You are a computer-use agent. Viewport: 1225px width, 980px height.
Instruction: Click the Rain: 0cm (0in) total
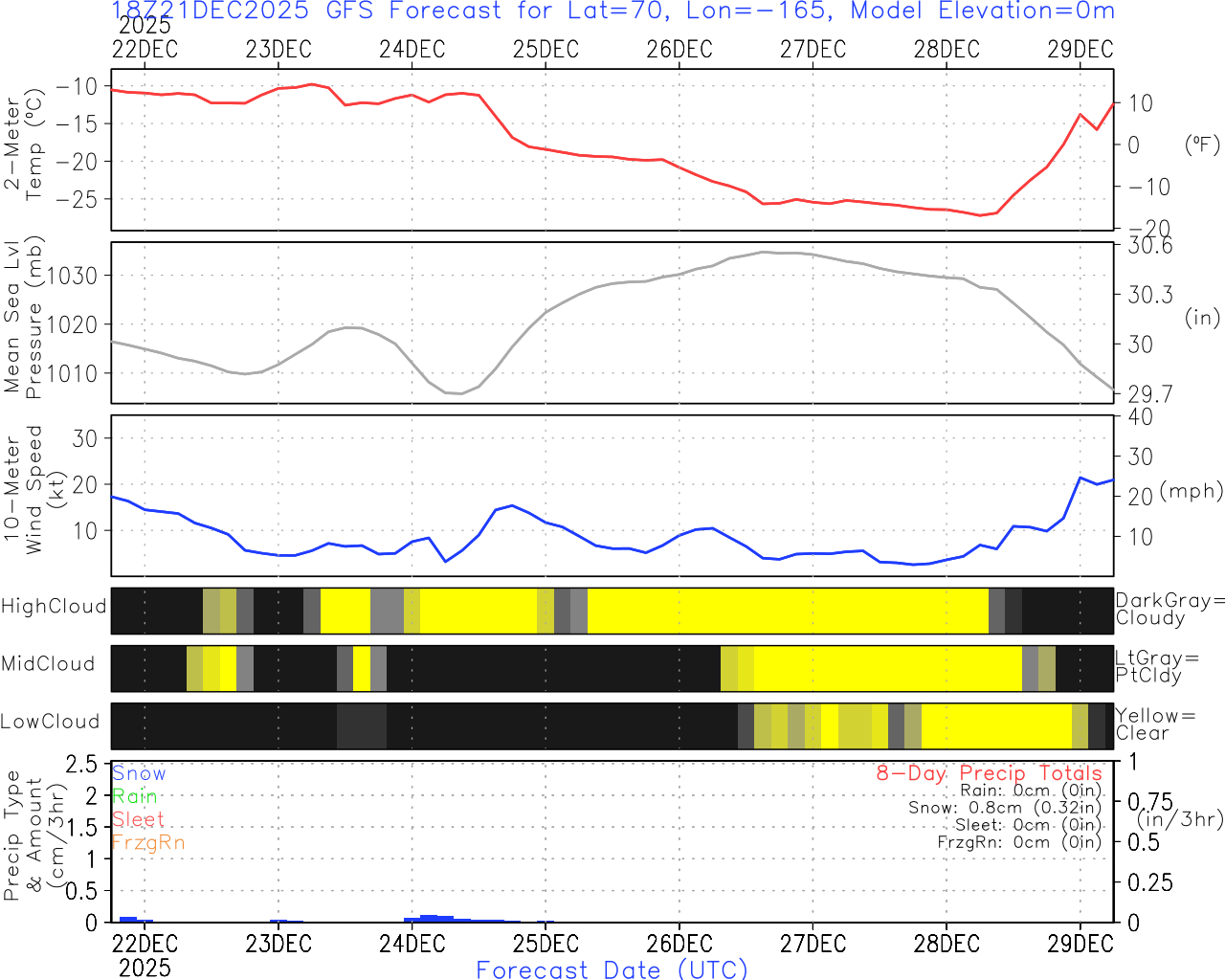tap(1031, 791)
